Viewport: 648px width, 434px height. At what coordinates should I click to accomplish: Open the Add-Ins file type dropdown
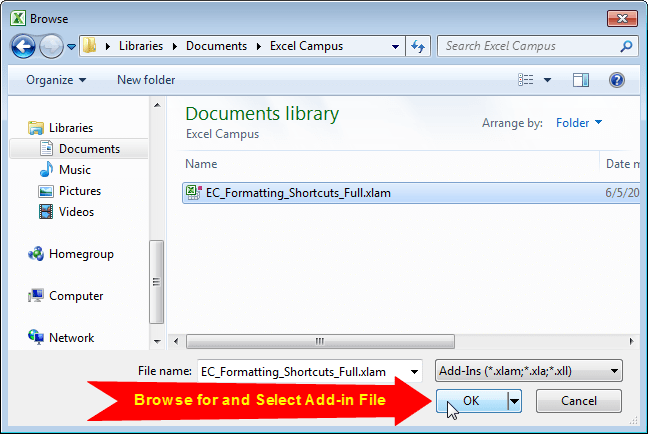529,371
